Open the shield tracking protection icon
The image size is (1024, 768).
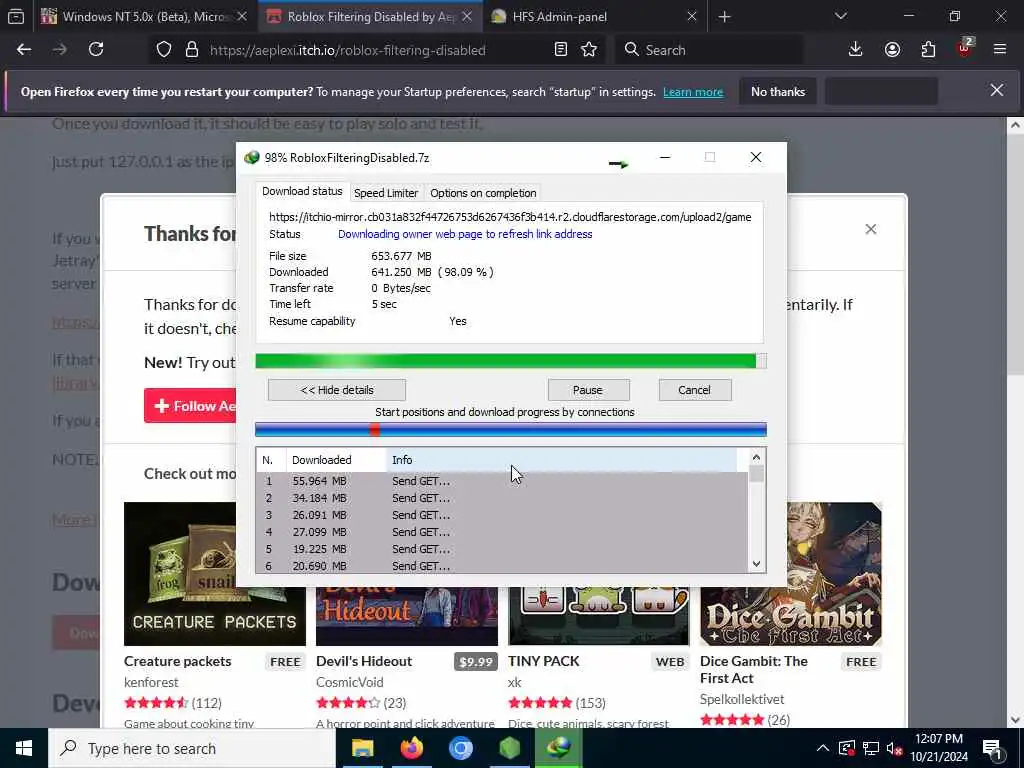coord(164,50)
